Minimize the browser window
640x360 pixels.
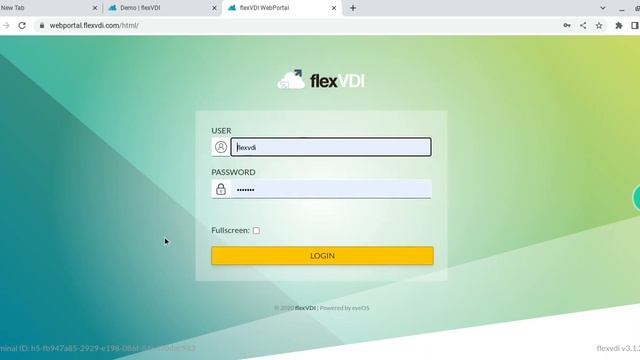click(x=622, y=9)
